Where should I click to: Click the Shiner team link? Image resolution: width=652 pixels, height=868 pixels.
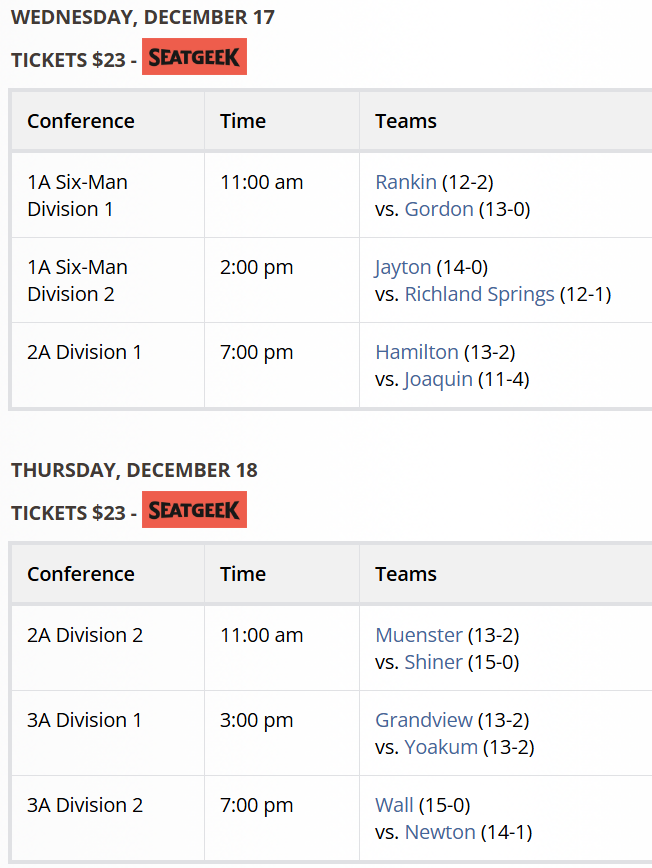tap(434, 662)
